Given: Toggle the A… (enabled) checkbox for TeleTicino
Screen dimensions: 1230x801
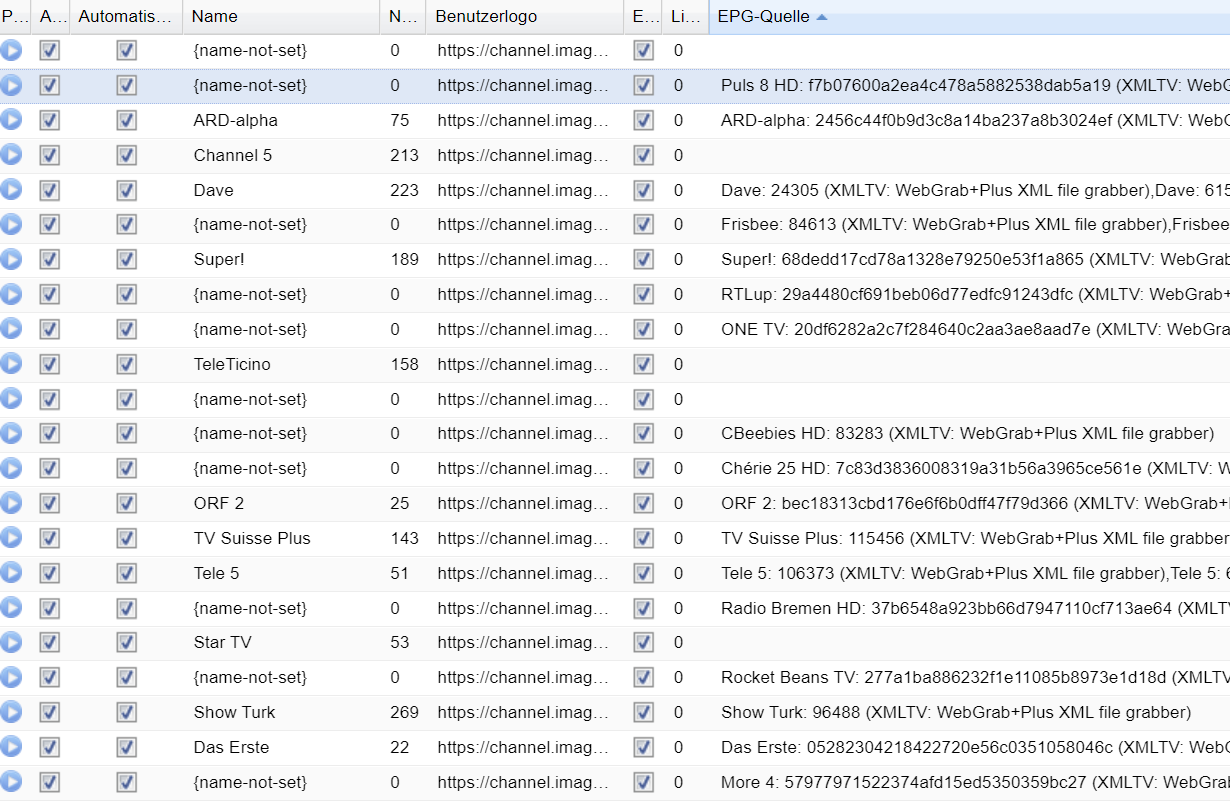Looking at the screenshot, I should (50, 364).
